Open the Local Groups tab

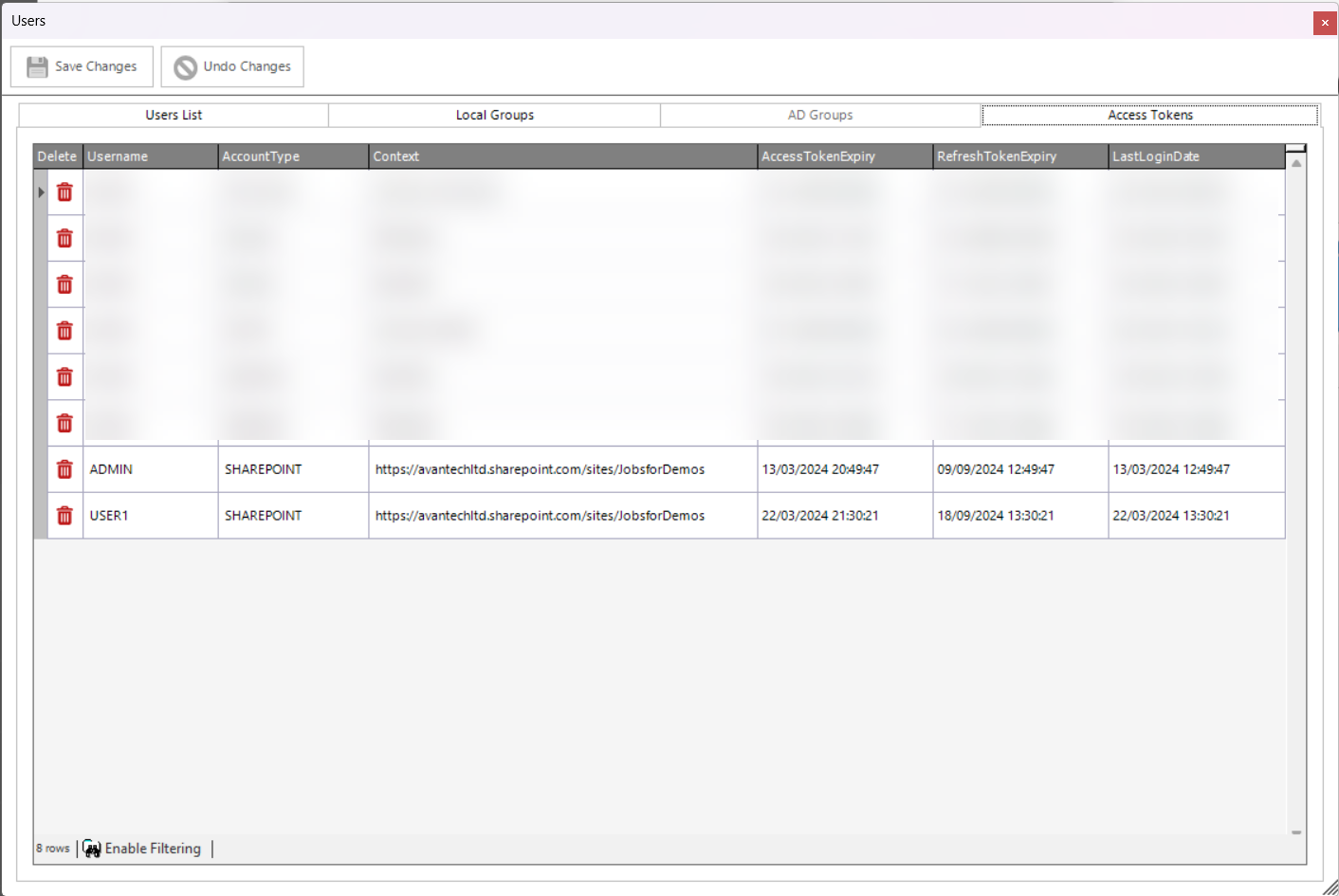[494, 115]
